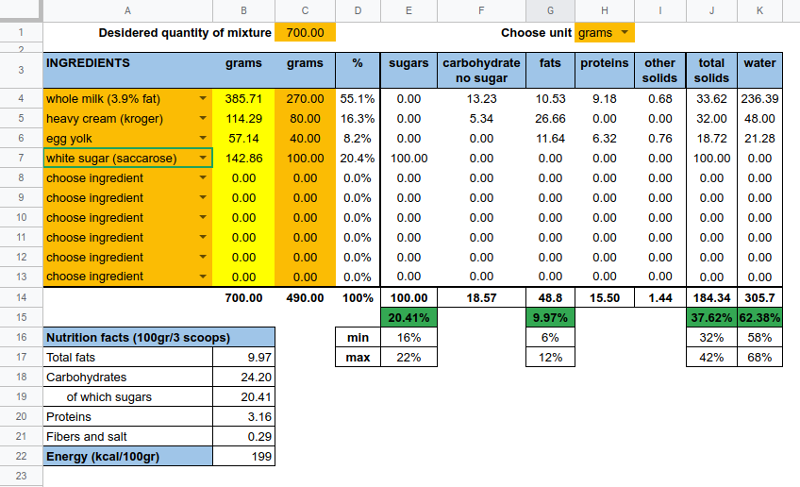Select column K header
Image resolution: width=800 pixels, height=487 pixels.
[x=760, y=9]
